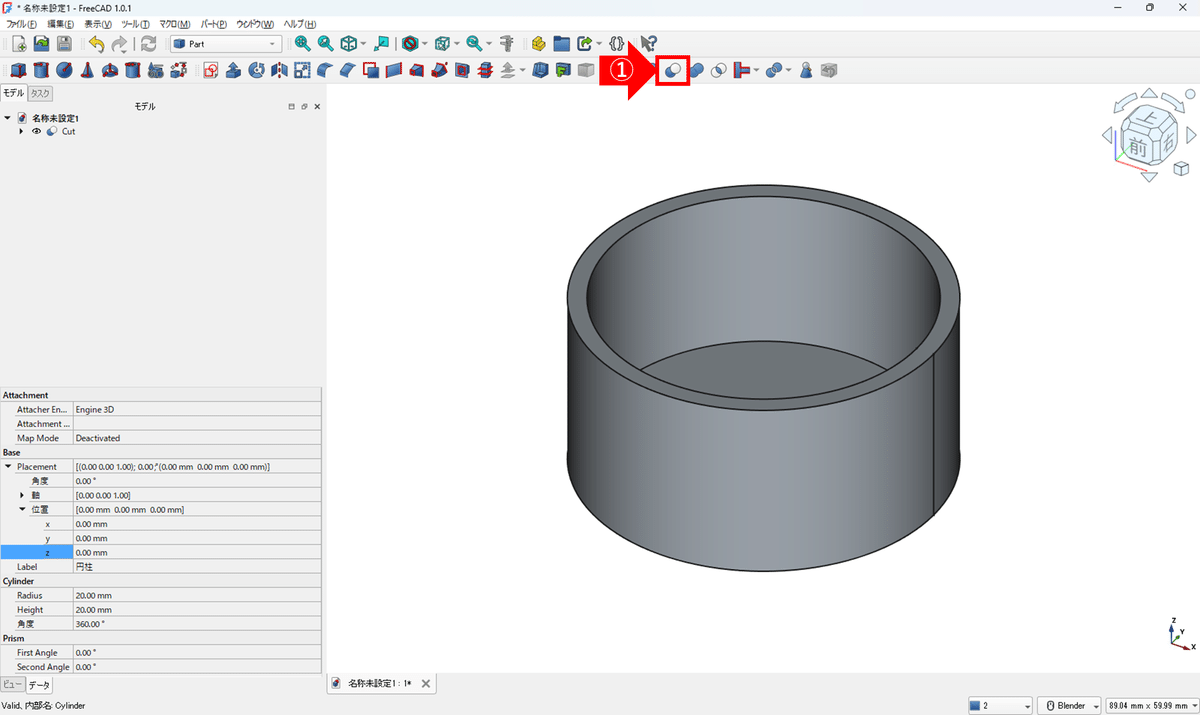Toggle visibility eye of Cut object
The height and width of the screenshot is (715, 1200).
coord(37,131)
